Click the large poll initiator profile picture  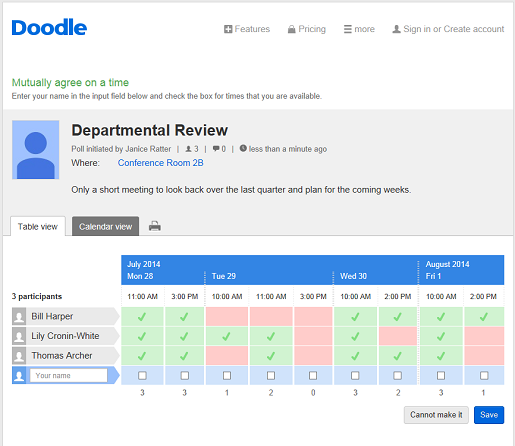coord(36,150)
